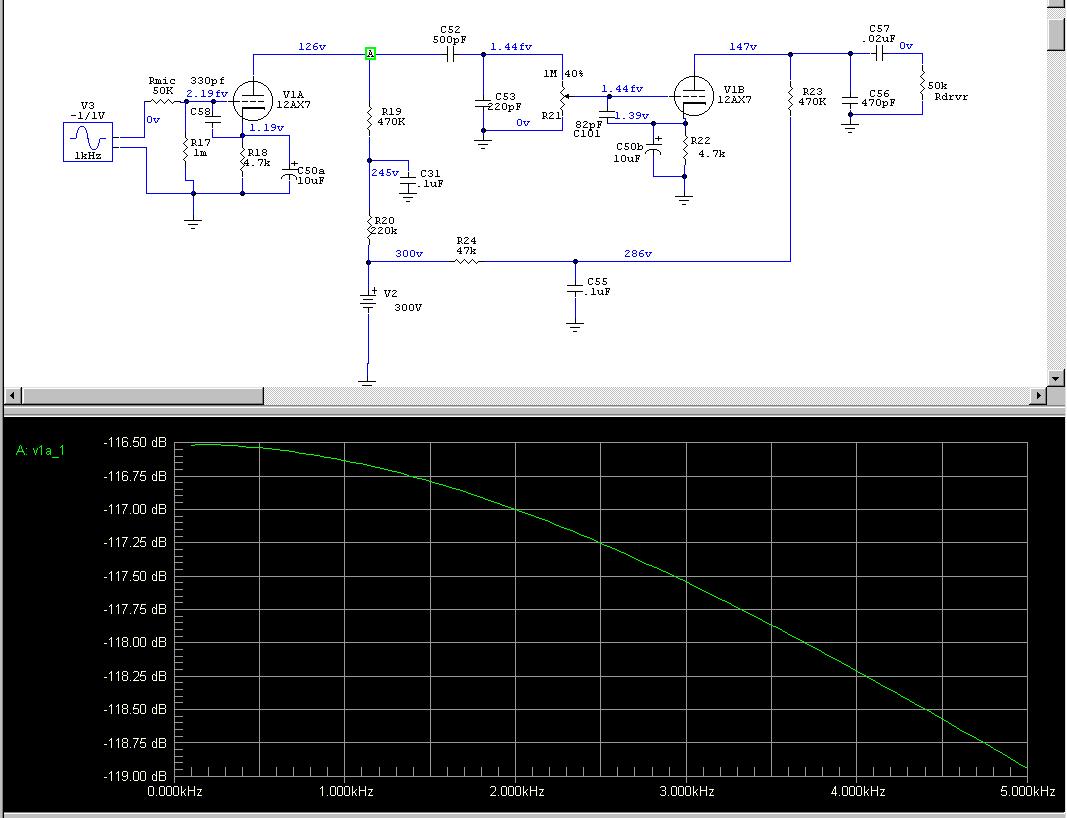Select the V1B 12AX7 tube symbol
Image resolution: width=1067 pixels, height=818 pixels.
(693, 96)
